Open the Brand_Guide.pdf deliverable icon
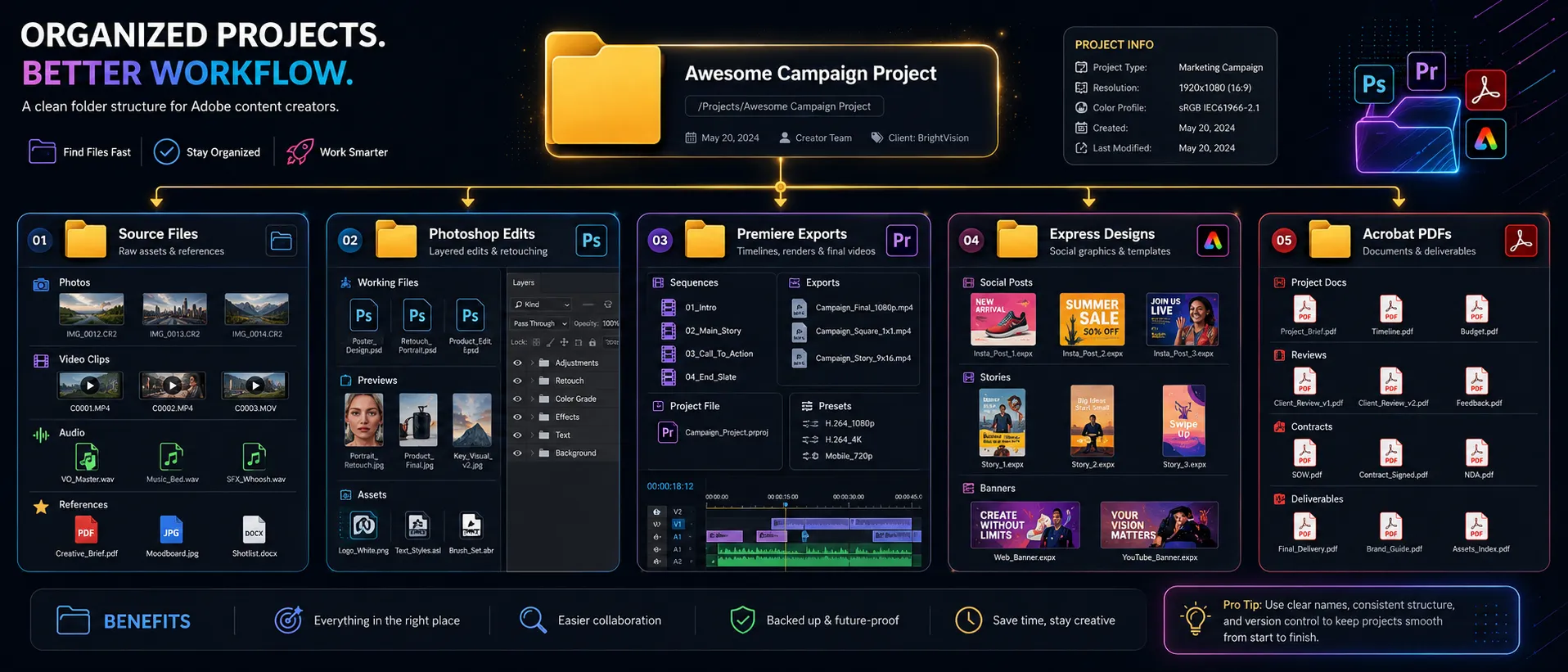The width and height of the screenshot is (1568, 672). pos(1390,526)
